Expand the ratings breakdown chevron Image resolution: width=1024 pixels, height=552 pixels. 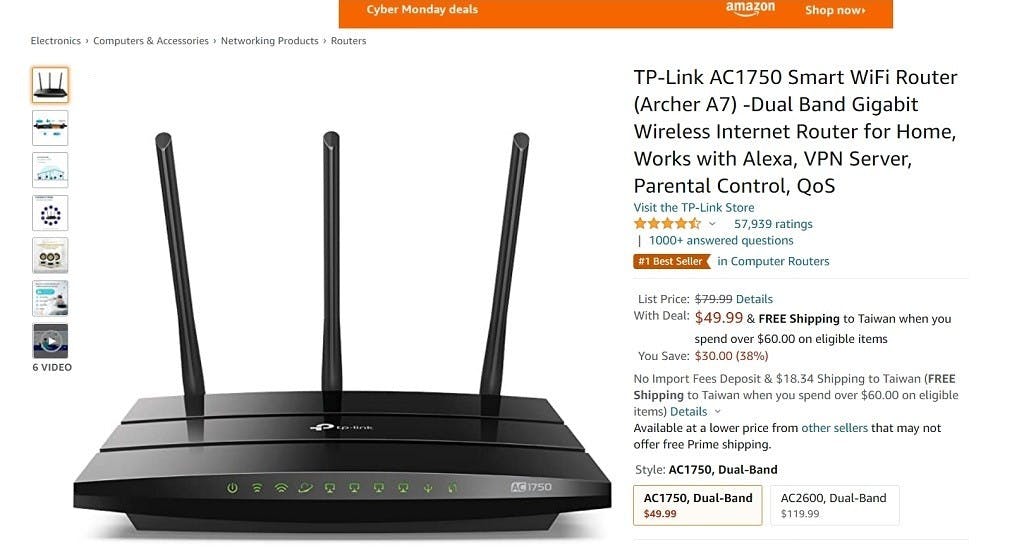coord(712,224)
